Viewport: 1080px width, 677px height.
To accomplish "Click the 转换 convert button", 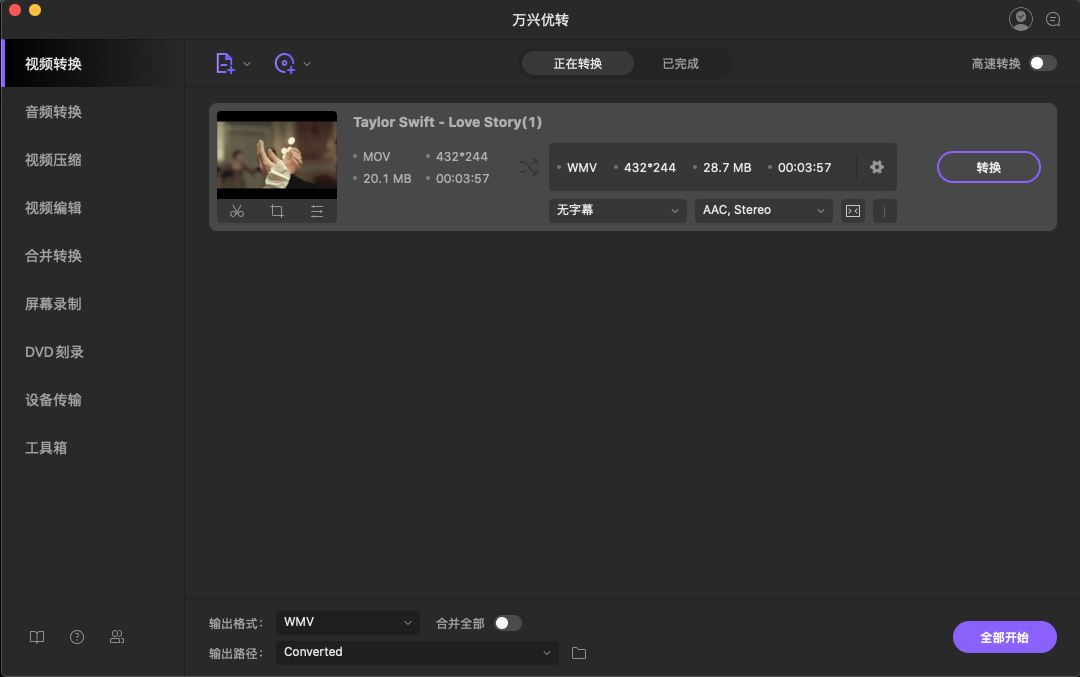I will pyautogui.click(x=988, y=167).
